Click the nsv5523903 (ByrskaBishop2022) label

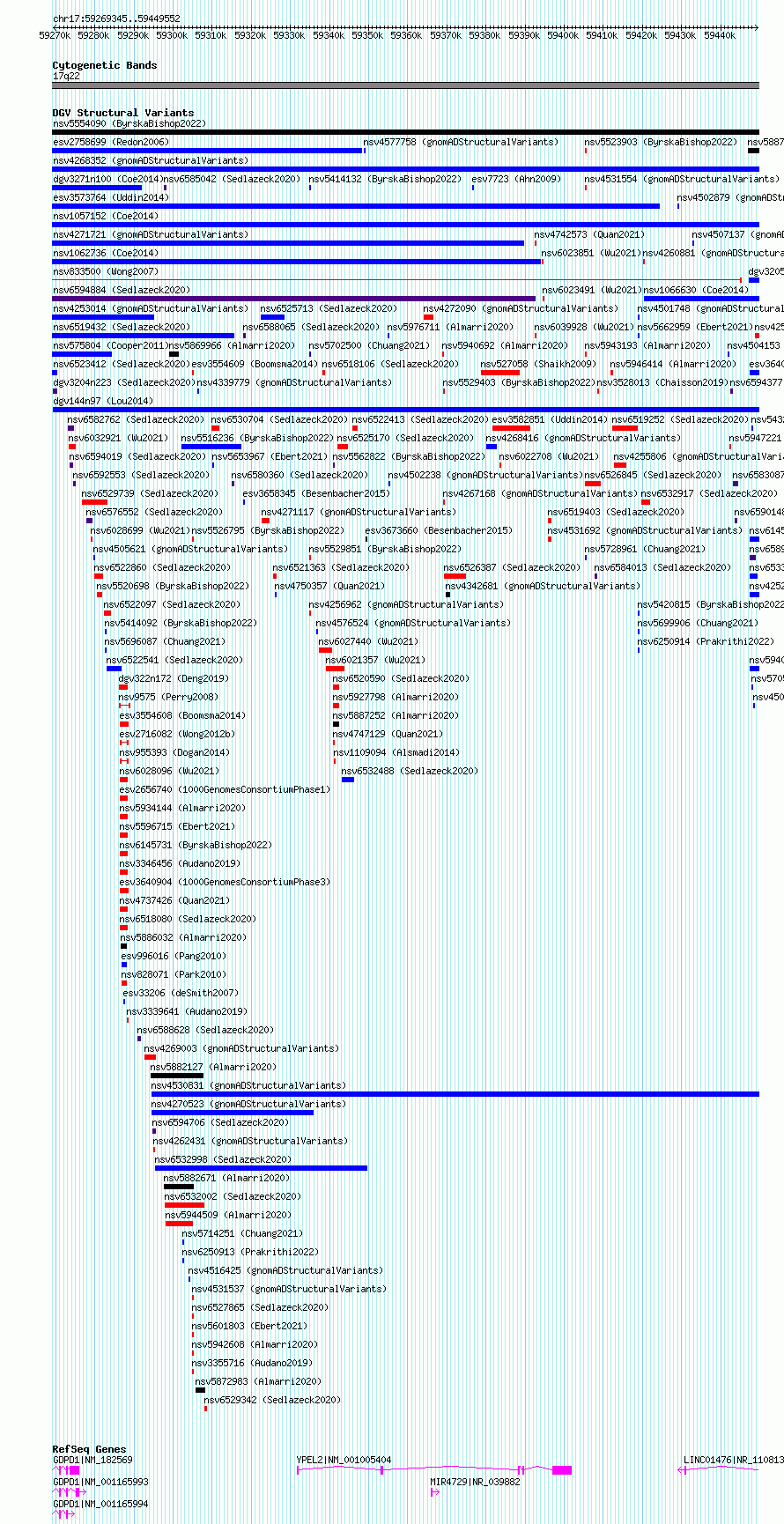tap(661, 142)
